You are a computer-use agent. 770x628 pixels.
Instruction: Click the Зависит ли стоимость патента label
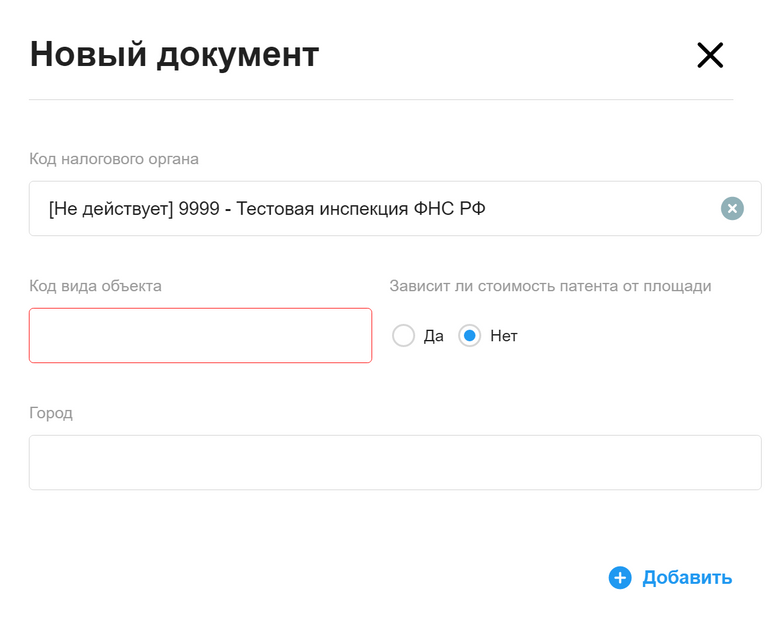pos(550,286)
